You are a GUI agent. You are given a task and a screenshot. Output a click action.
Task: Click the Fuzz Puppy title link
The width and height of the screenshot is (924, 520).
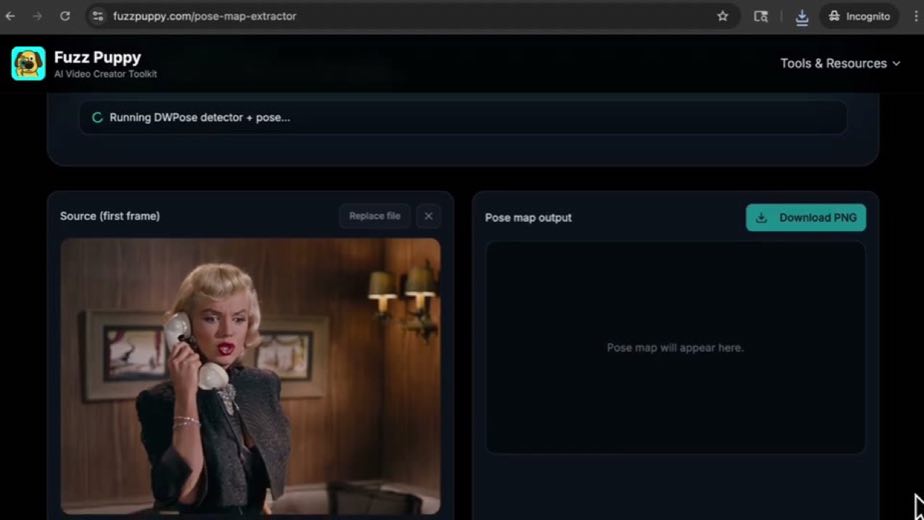[98, 58]
